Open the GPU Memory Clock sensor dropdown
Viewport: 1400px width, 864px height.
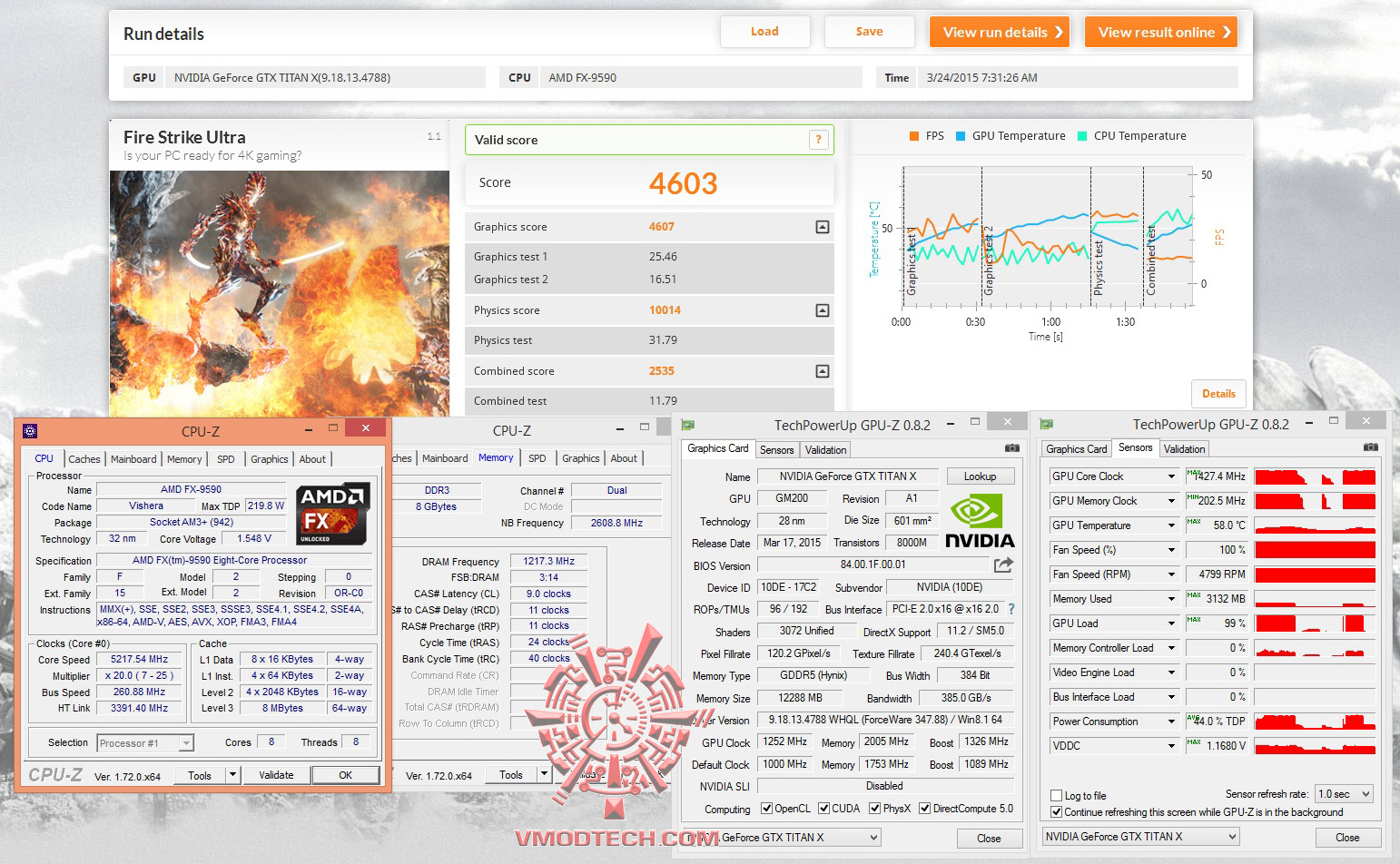point(1171,501)
